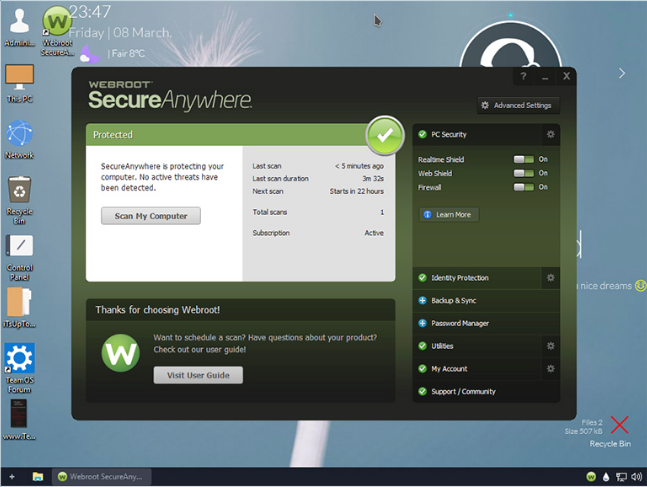647x487 pixels.
Task: Toggle the Web Shield switch
Action: coord(524,173)
